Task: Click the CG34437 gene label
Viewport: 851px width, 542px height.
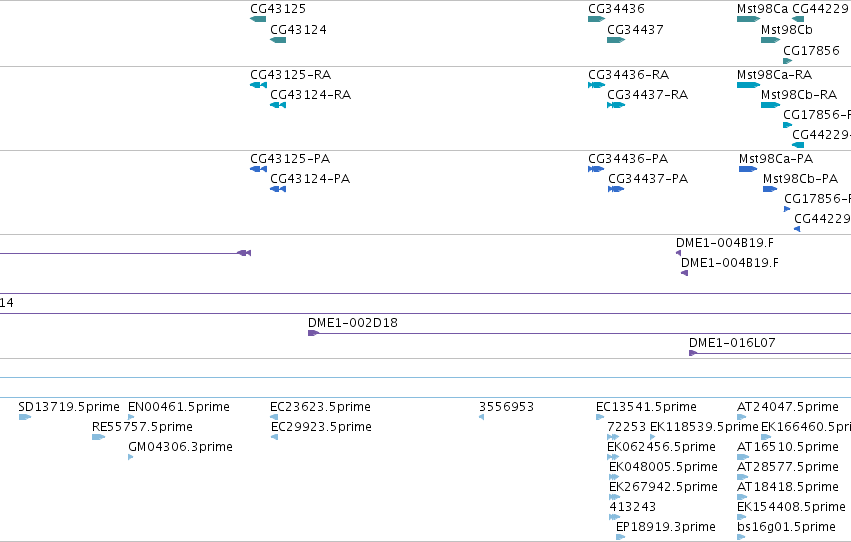Action: pos(635,30)
